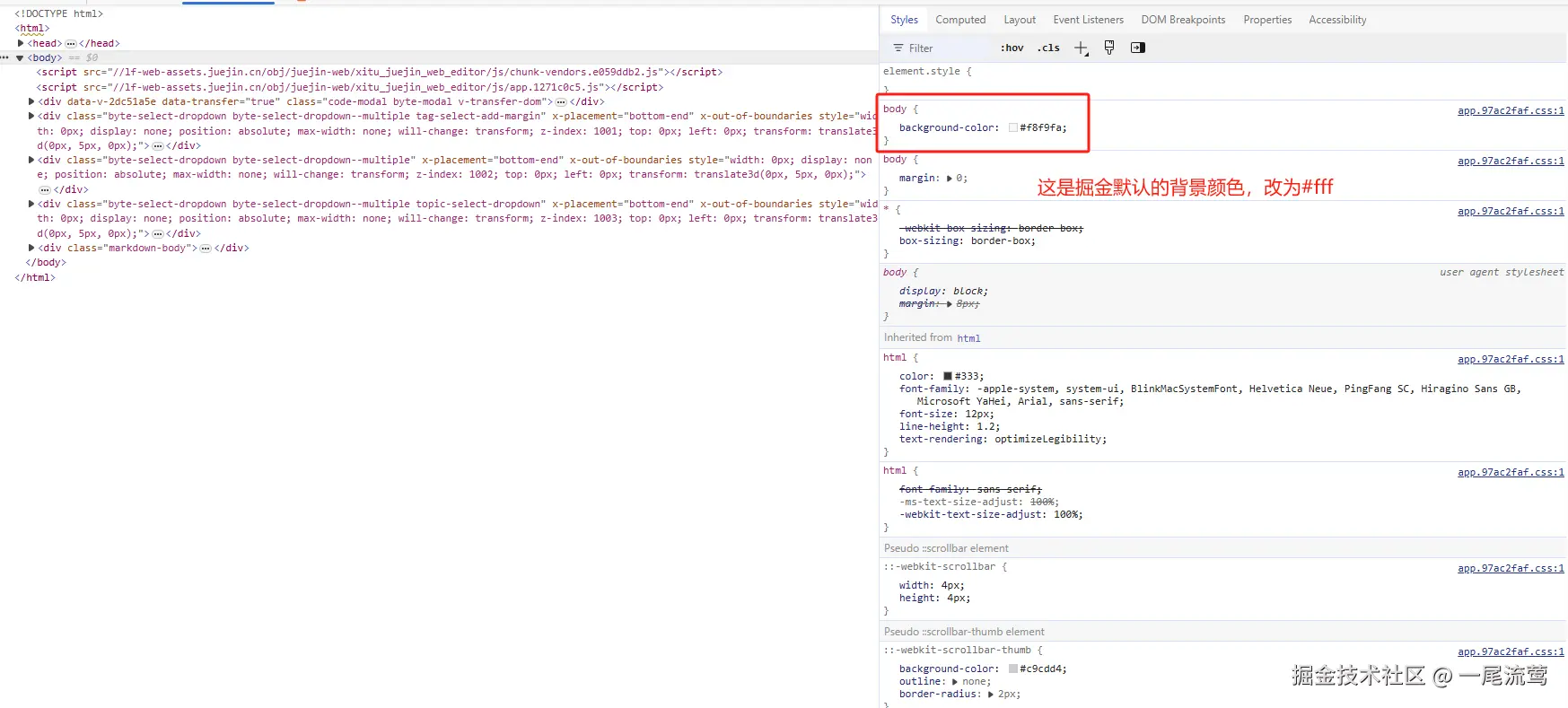Select the element.style rule block
The image size is (1568, 708).
click(x=1223, y=80)
